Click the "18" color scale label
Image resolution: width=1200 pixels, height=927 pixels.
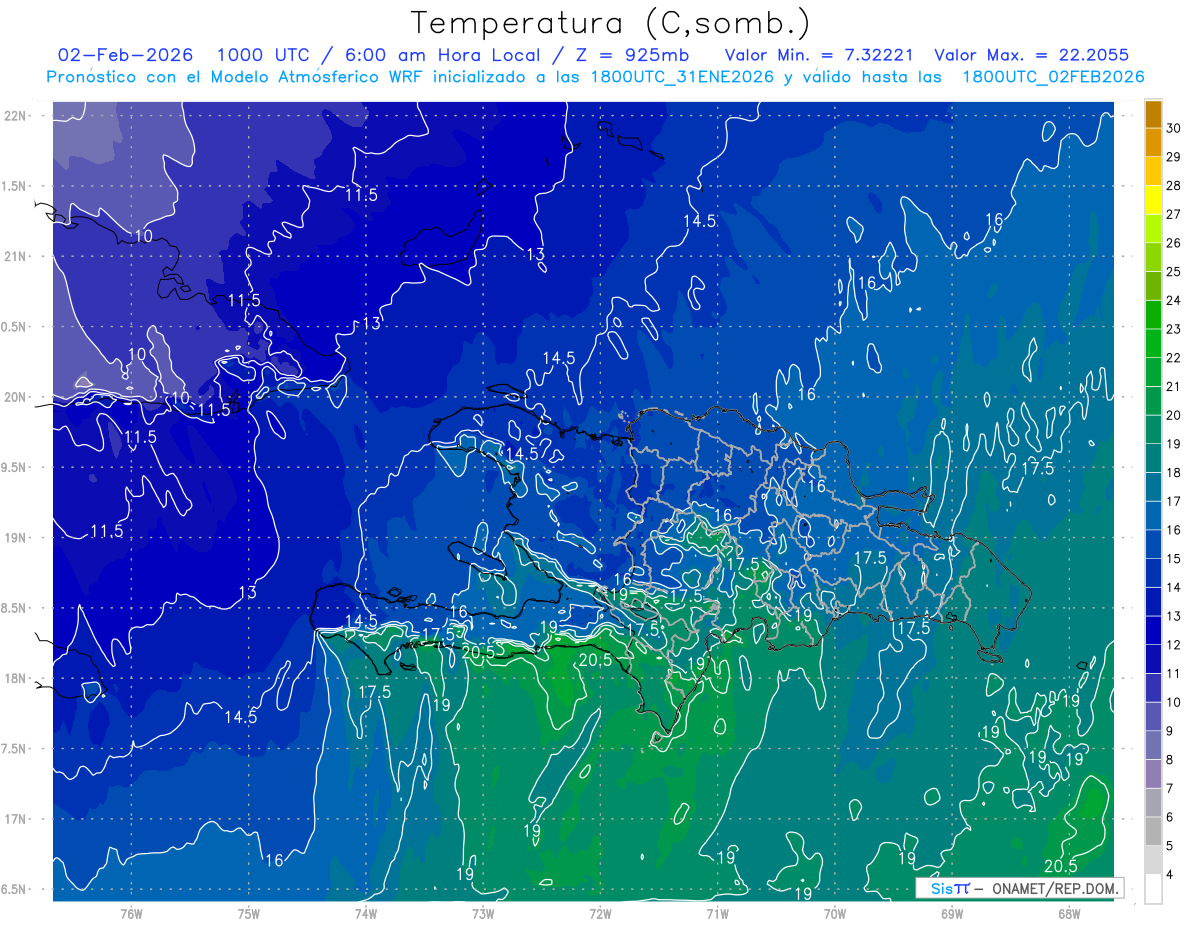click(x=1174, y=472)
